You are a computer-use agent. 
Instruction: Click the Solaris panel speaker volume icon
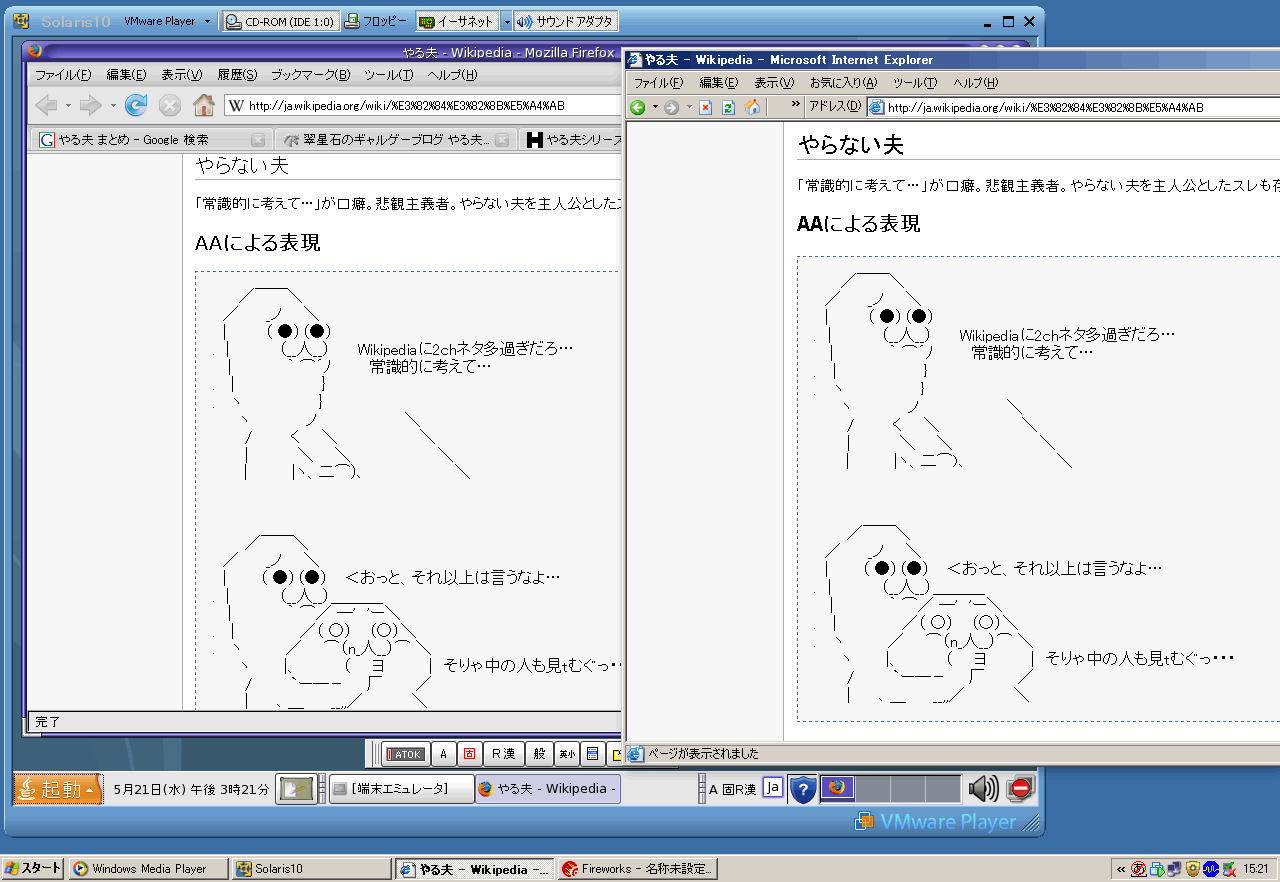pyautogui.click(x=983, y=789)
